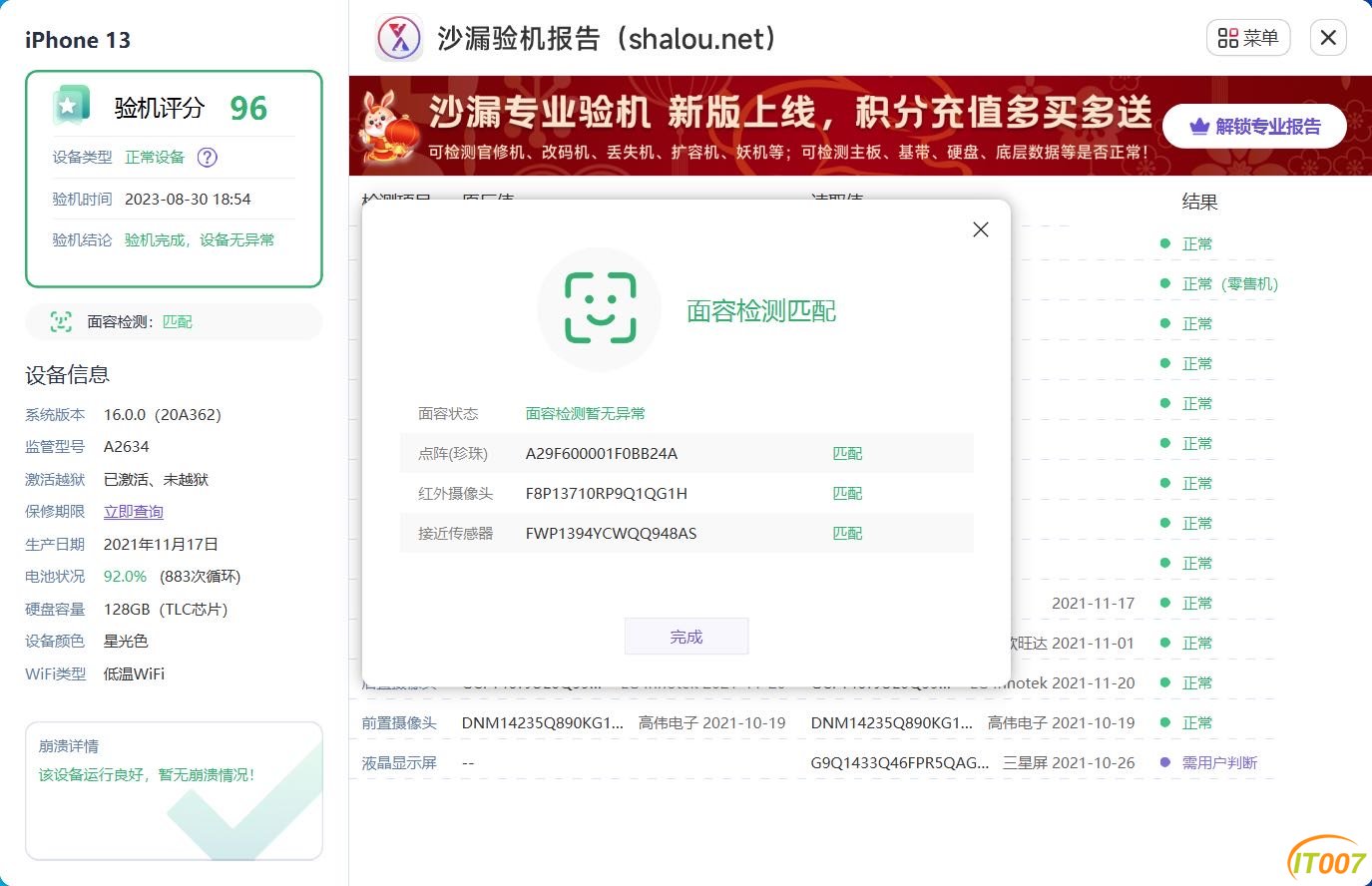Screen dimensions: 1372x886
Task: Click the 液晶显示屏 row label
Action: (x=399, y=762)
